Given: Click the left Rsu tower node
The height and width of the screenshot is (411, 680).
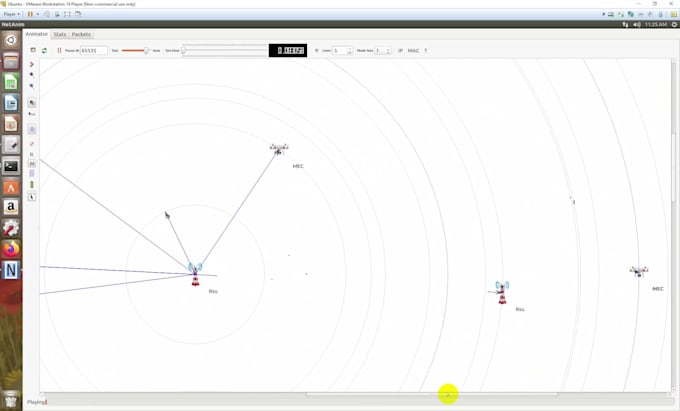Looking at the screenshot, I should point(195,274).
